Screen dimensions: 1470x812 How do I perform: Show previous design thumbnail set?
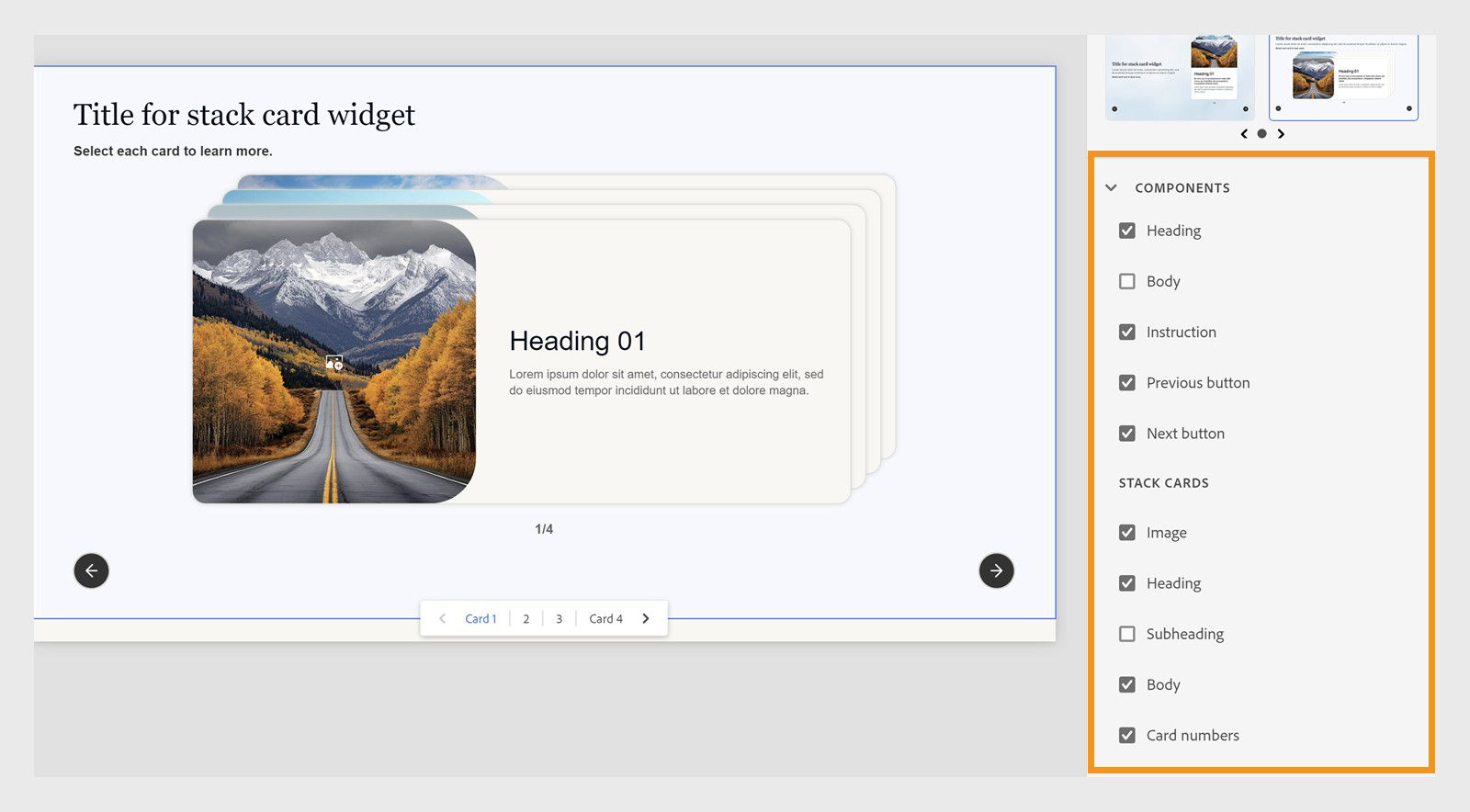(x=1244, y=133)
